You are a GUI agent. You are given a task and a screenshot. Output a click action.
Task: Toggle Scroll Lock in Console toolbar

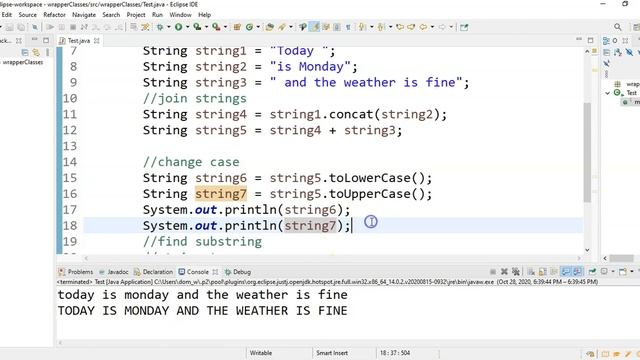pos(542,271)
